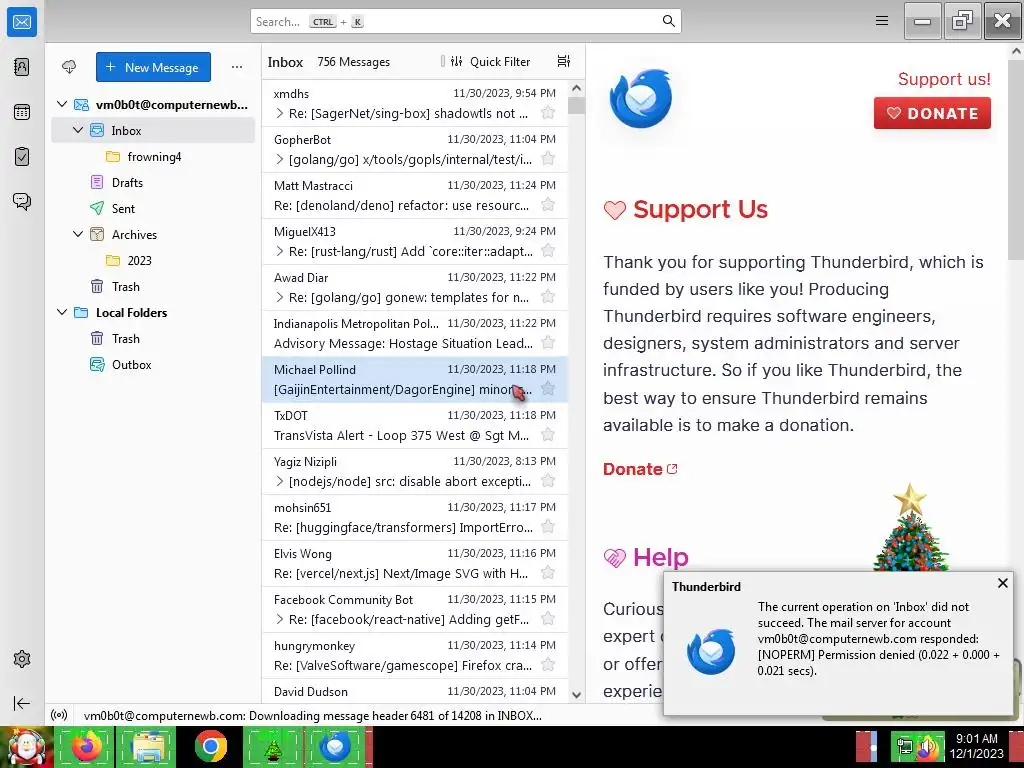Star the mohsin651 message
The height and width of the screenshot is (768, 1024).
[x=549, y=527]
